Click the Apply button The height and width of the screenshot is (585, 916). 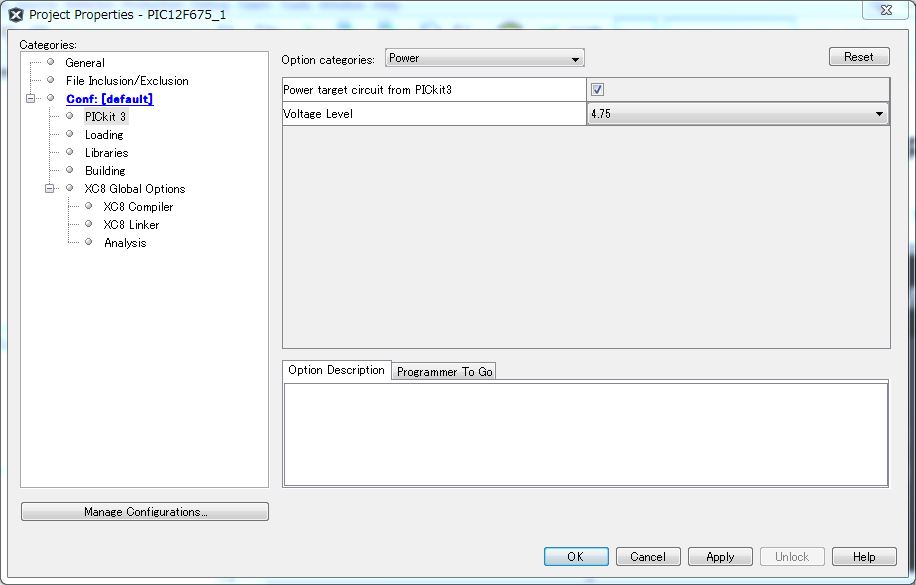pos(720,557)
